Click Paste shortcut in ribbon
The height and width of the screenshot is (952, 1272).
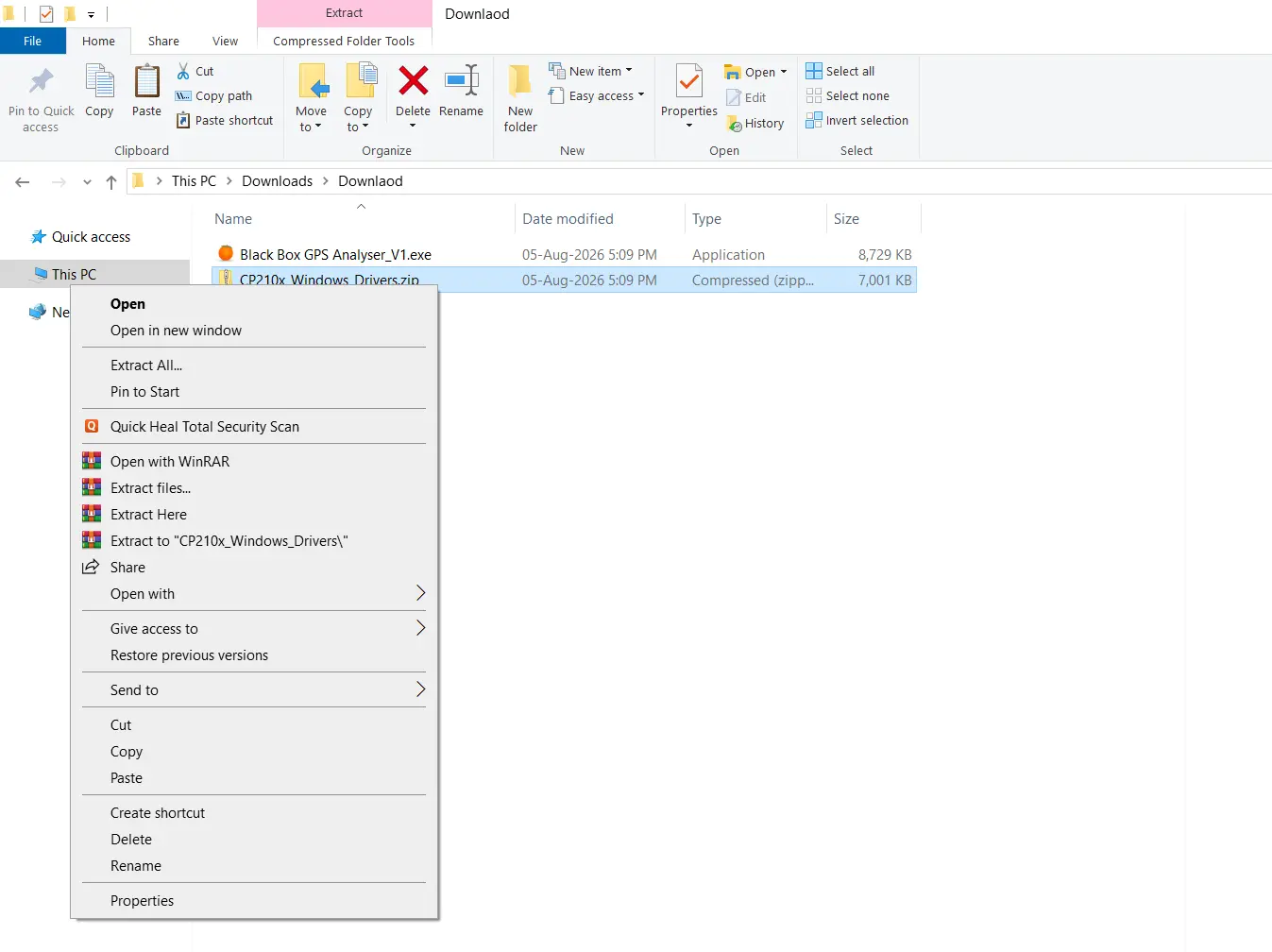(224, 120)
